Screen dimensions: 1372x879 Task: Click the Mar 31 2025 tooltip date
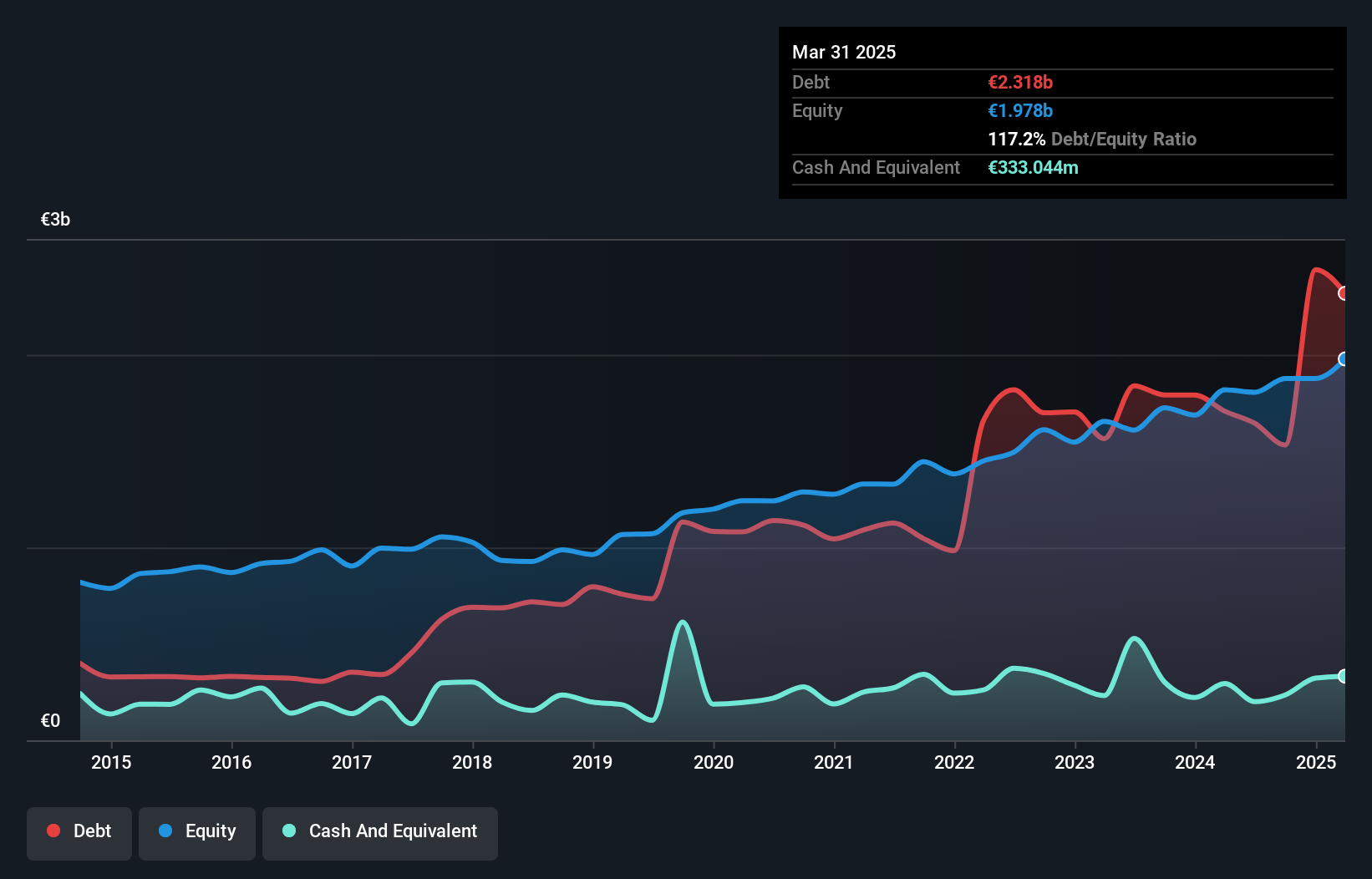click(844, 52)
